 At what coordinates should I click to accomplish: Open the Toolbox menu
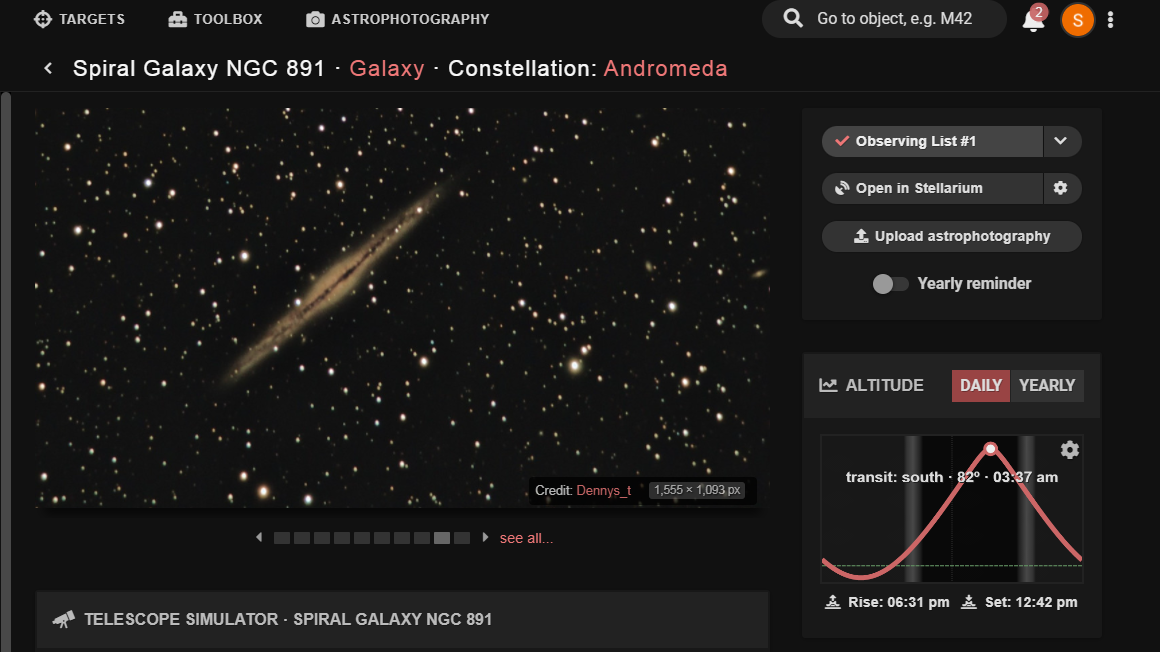coord(215,19)
